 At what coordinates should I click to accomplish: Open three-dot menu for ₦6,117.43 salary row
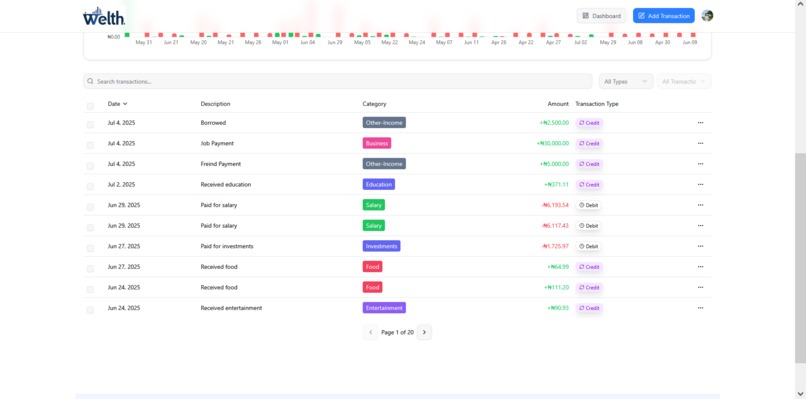(700, 226)
